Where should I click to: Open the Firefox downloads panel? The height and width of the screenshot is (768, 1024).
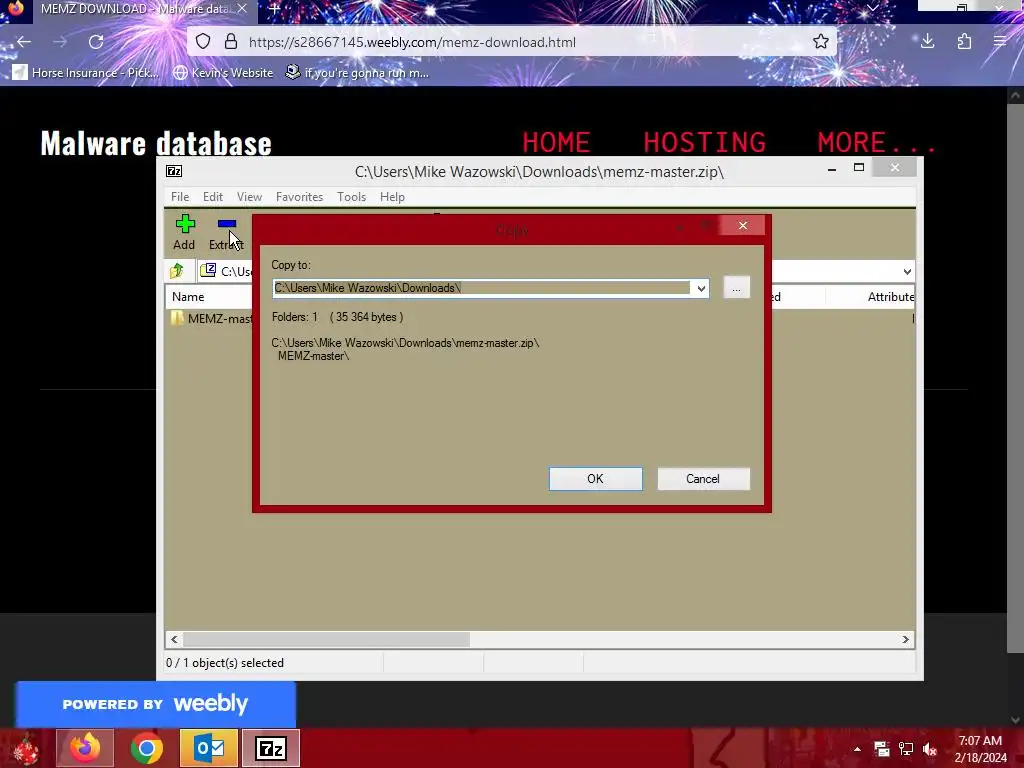click(x=927, y=42)
